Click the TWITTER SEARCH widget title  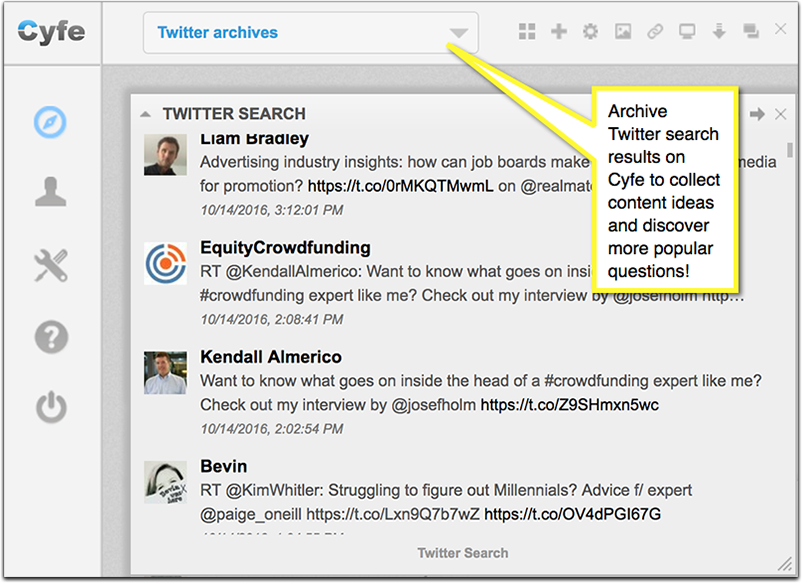234,114
